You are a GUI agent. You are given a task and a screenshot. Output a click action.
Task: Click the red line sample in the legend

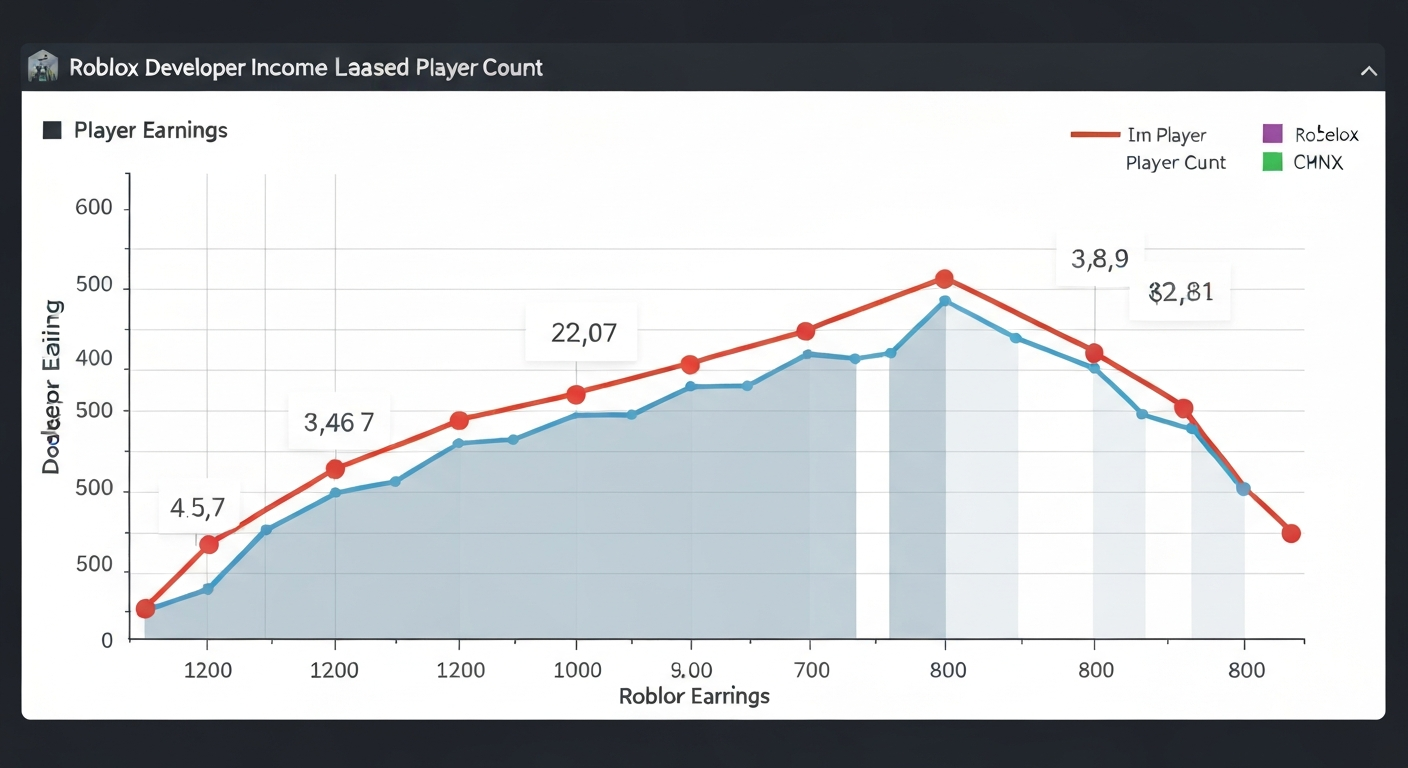(1094, 134)
